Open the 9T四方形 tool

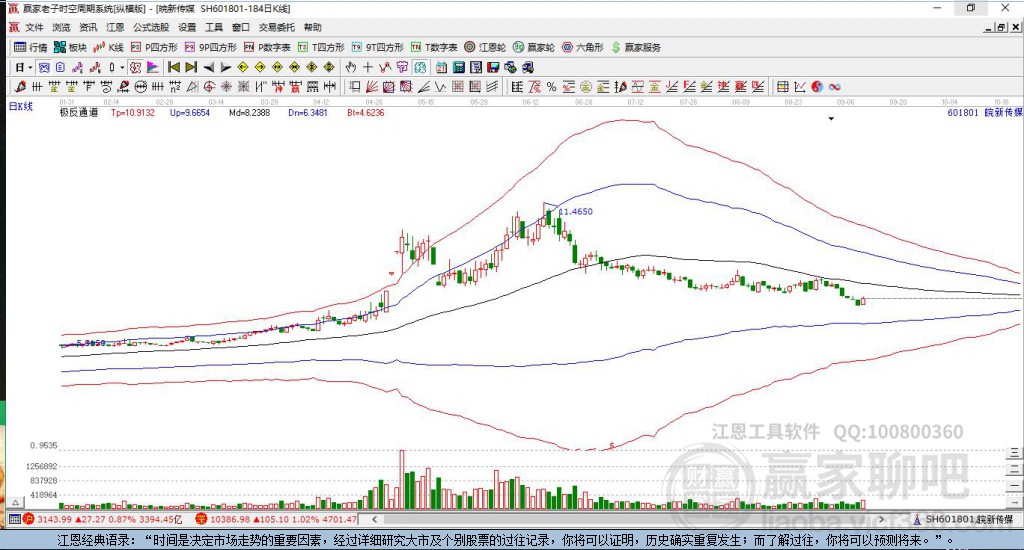377,47
